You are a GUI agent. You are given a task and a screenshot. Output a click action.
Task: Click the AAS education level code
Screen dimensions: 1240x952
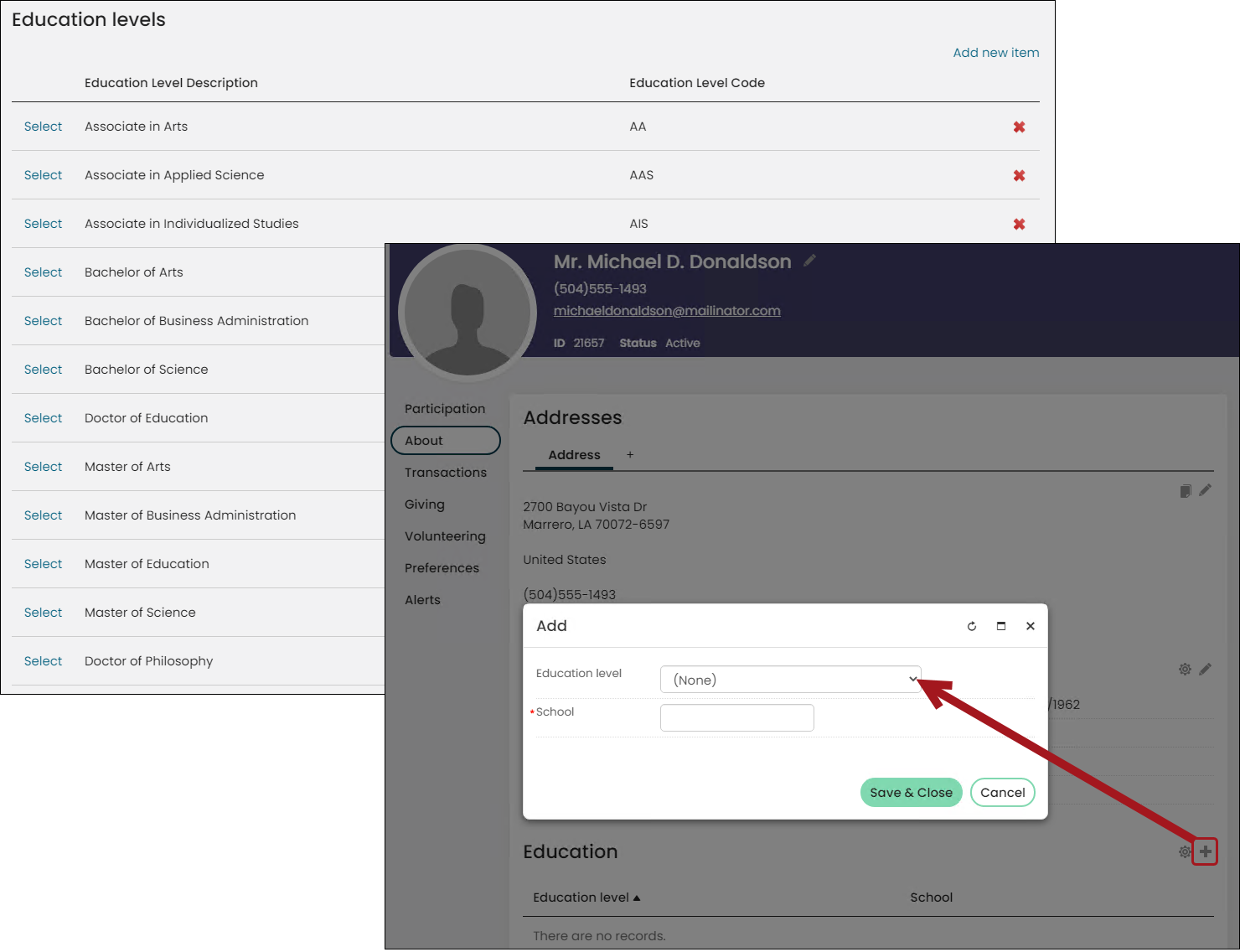(x=641, y=175)
